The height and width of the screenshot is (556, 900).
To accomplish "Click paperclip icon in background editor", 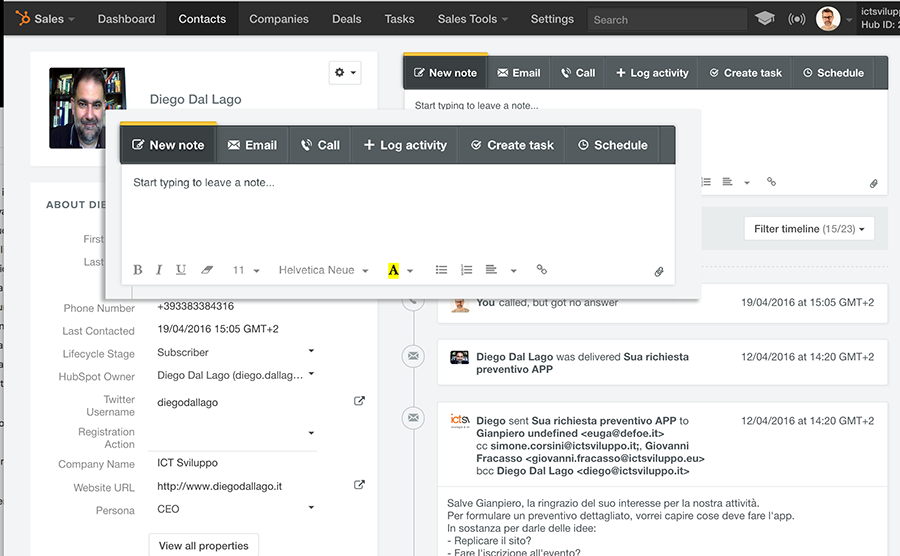I will [873, 184].
